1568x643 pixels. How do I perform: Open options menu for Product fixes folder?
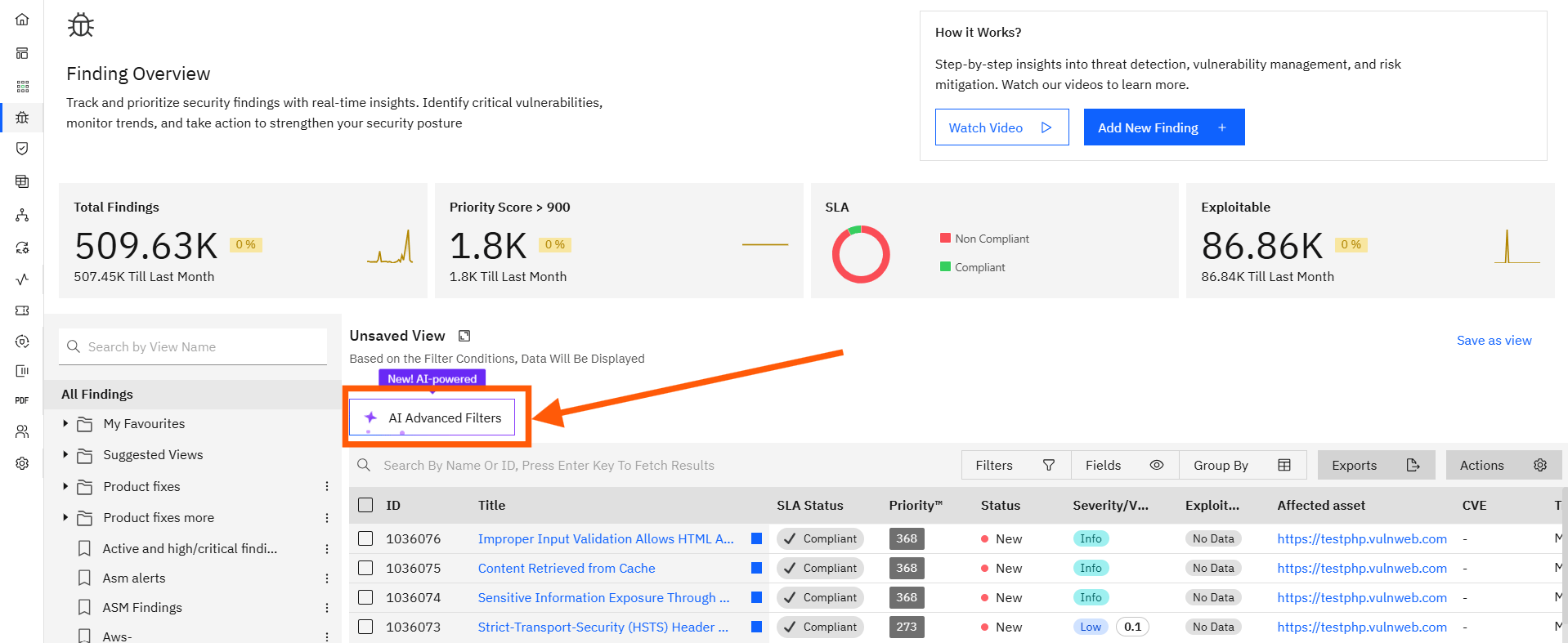point(327,486)
